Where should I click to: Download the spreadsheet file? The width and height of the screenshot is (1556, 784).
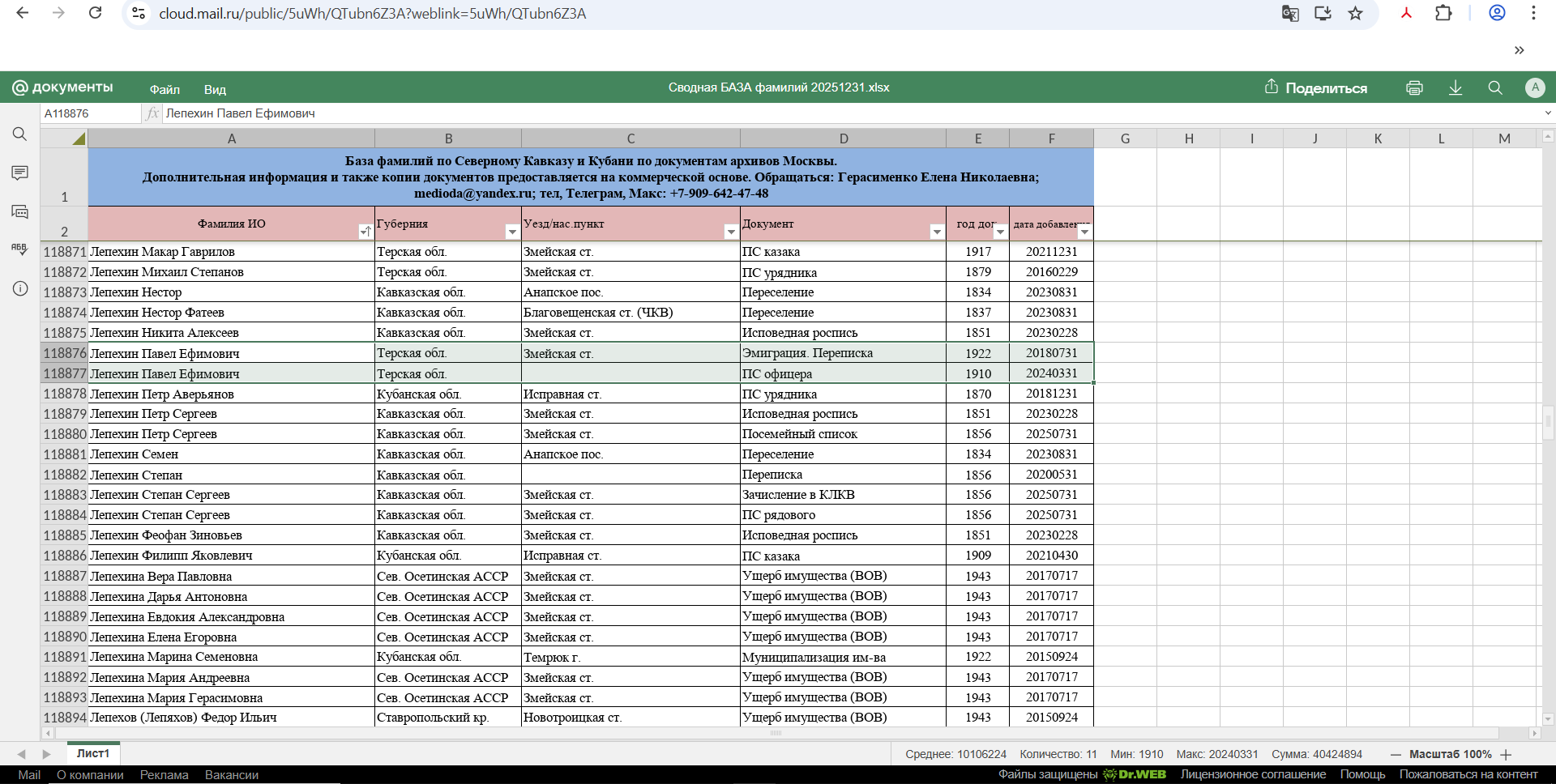coord(1456,88)
